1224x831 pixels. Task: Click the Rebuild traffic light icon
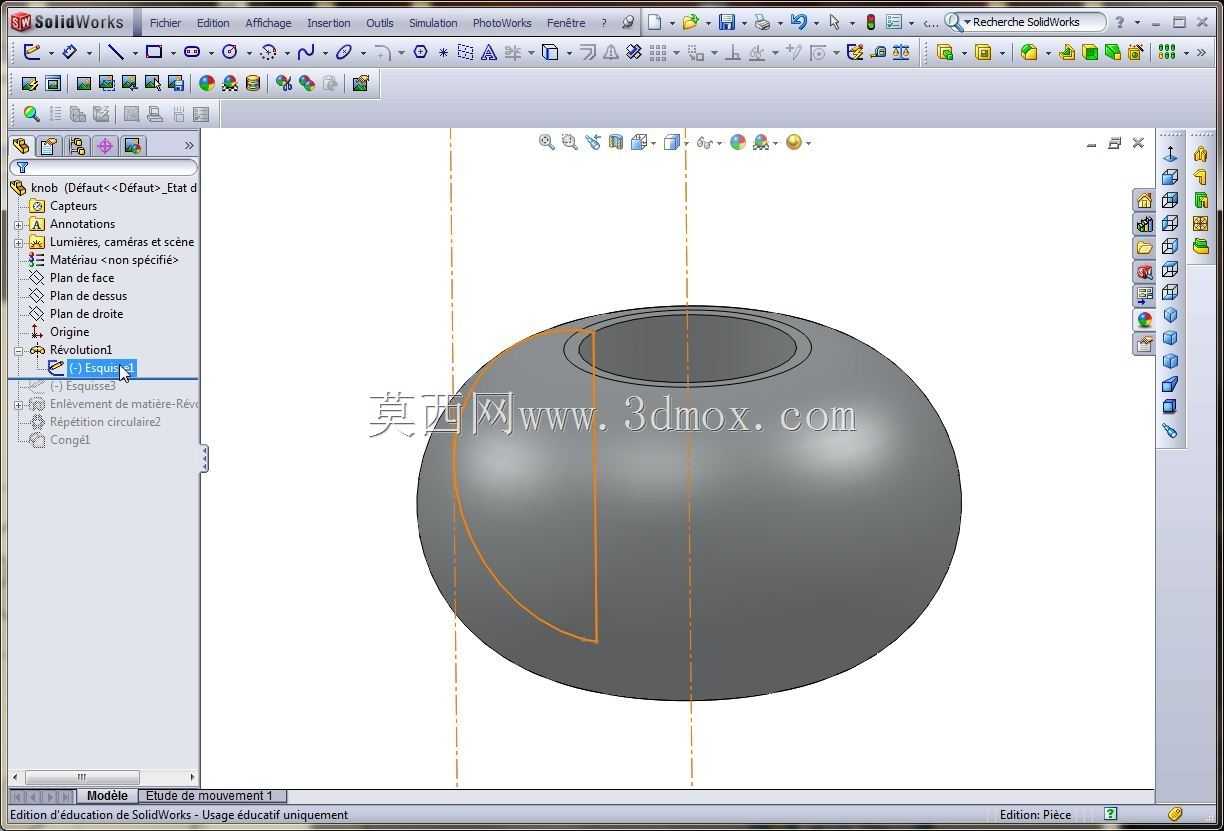[x=871, y=22]
